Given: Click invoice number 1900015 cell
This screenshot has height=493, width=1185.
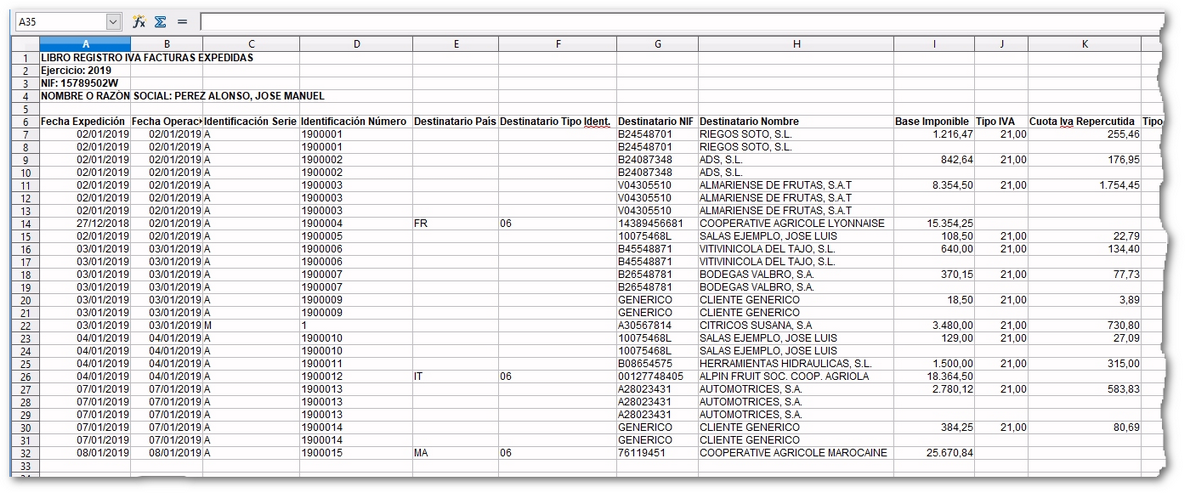Looking at the screenshot, I should (356, 453).
